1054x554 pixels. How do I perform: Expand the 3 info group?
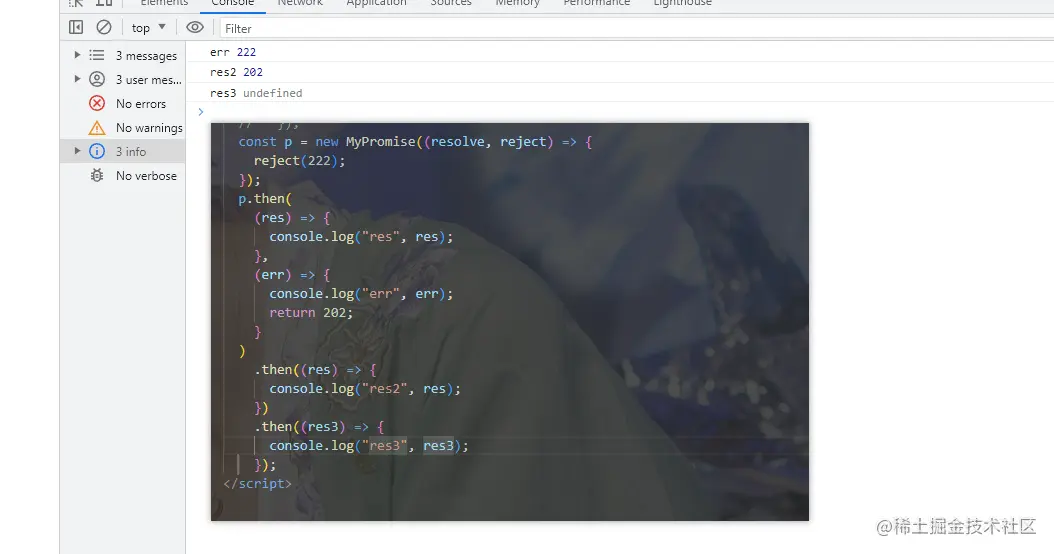(77, 151)
